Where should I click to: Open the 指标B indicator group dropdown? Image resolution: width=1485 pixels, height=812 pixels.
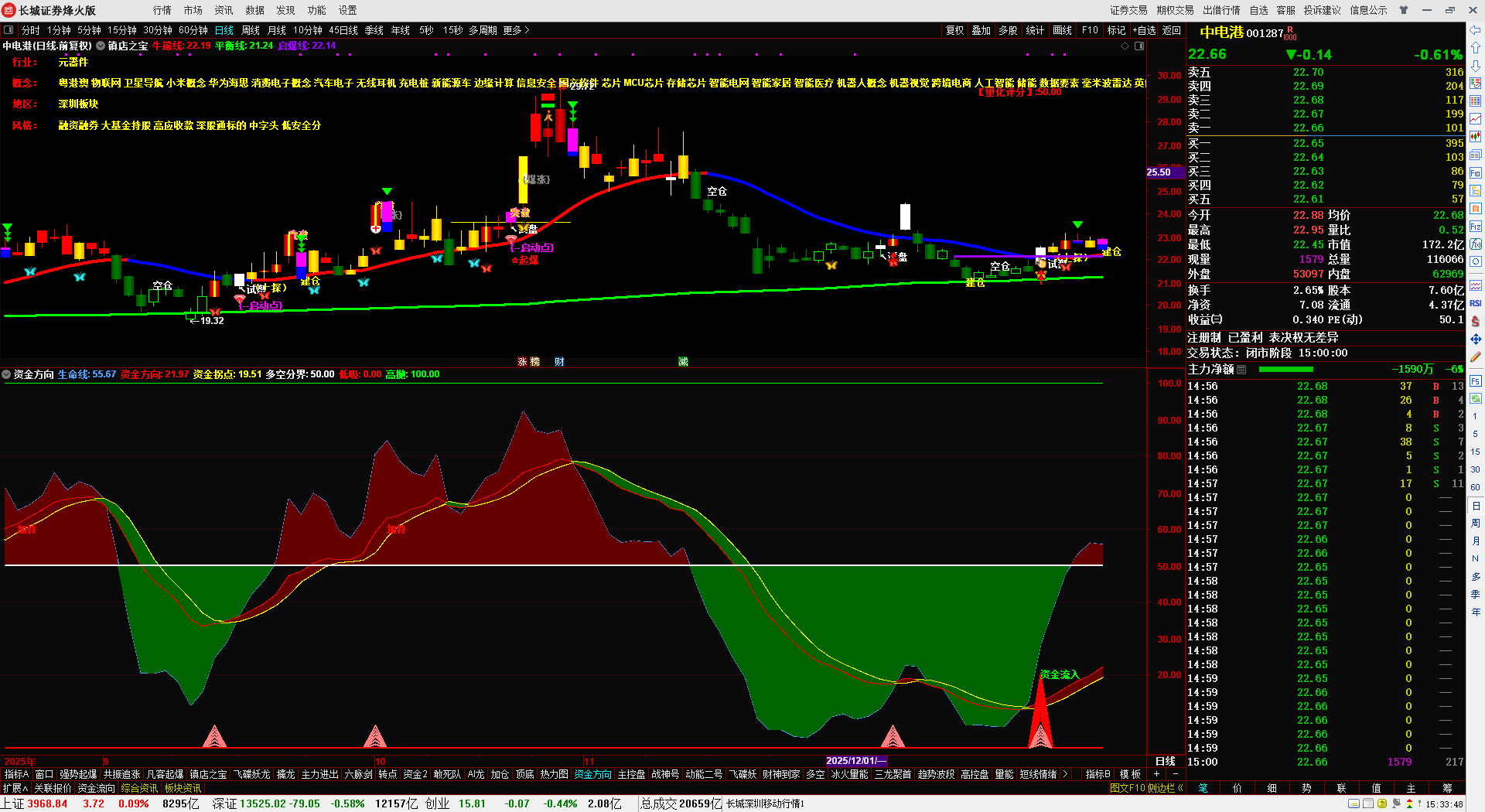click(x=1098, y=774)
